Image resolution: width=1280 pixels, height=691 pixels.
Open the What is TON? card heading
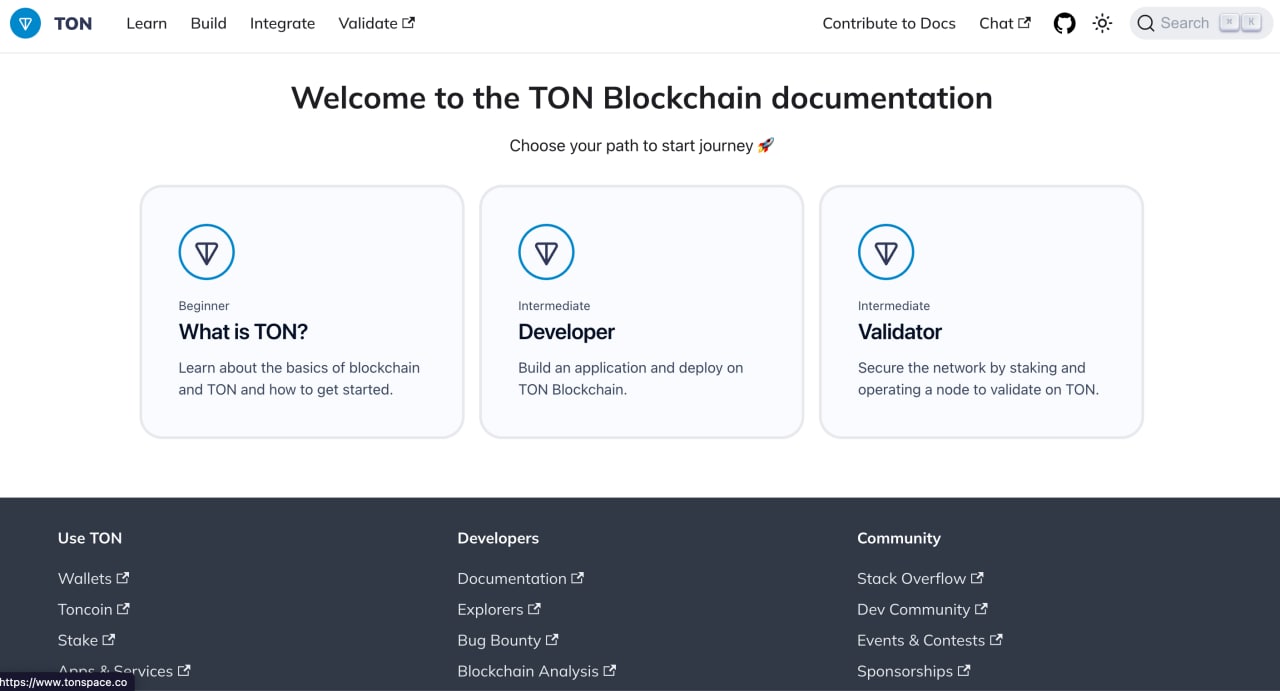243,332
